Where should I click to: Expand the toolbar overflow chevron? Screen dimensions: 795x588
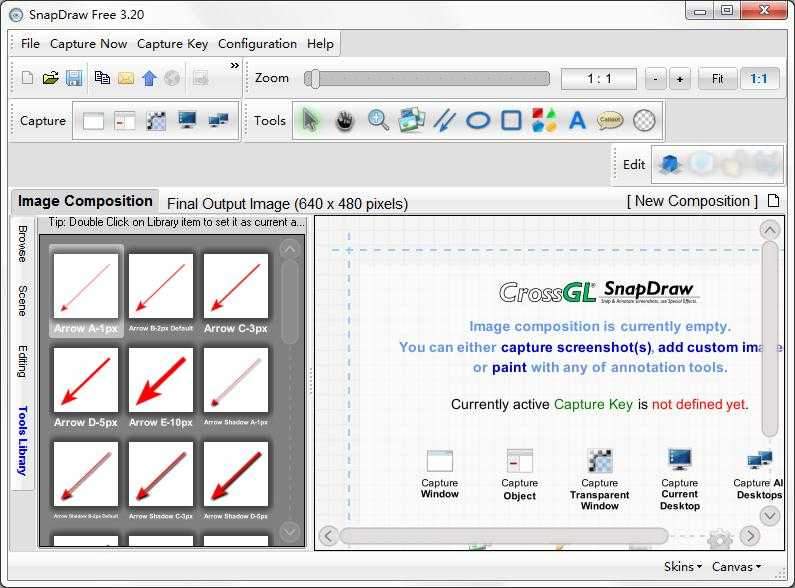pyautogui.click(x=235, y=66)
